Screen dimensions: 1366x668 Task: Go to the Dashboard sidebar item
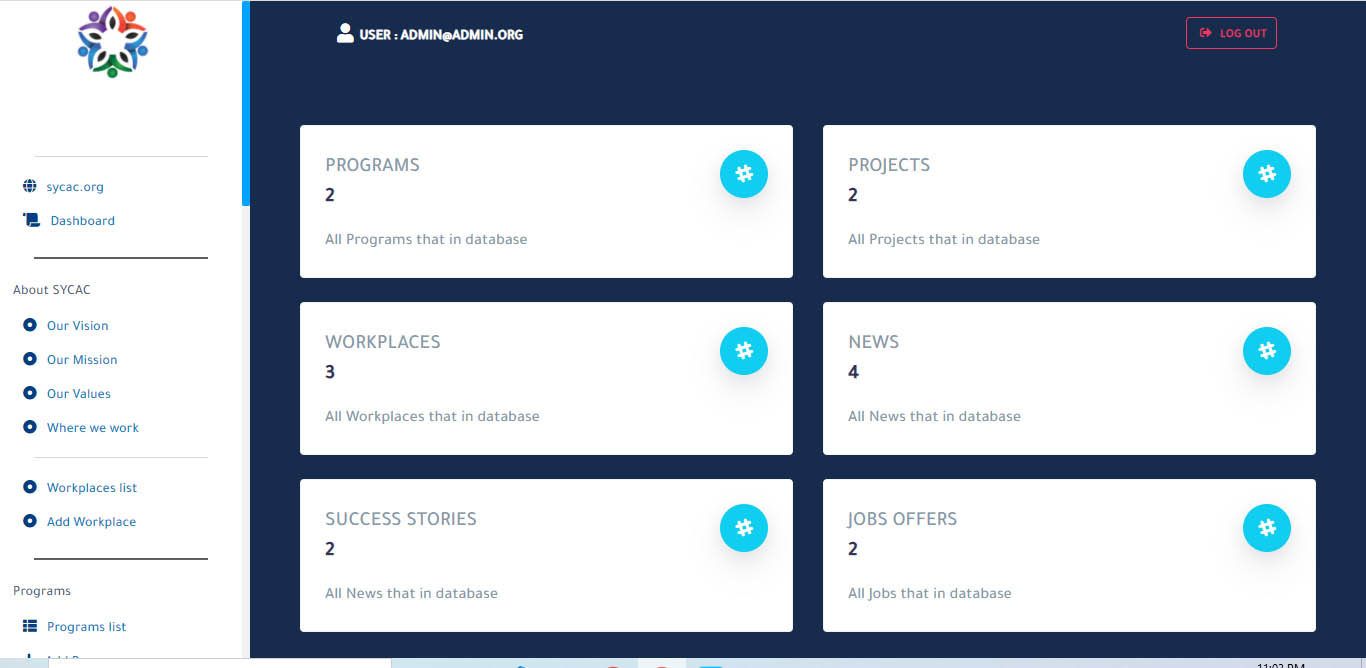[82, 221]
